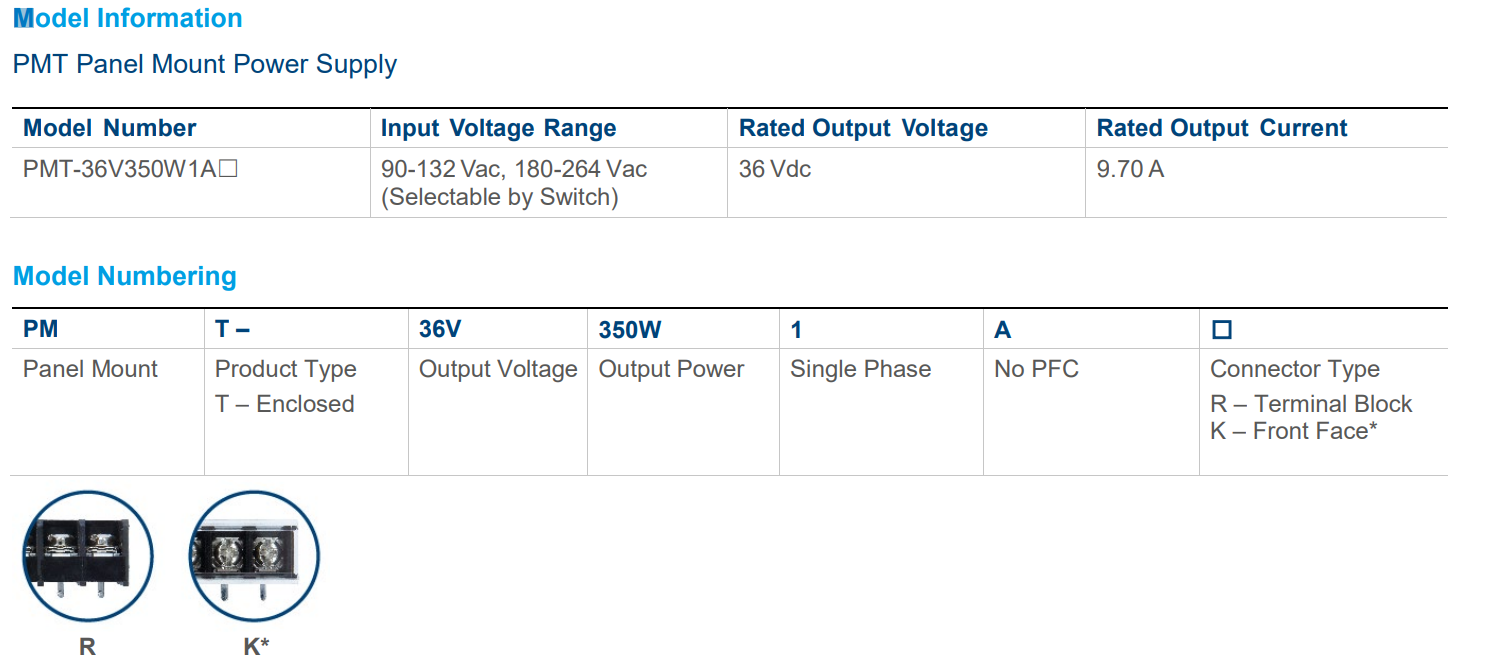Click the R terminal block connector image

click(x=88, y=556)
